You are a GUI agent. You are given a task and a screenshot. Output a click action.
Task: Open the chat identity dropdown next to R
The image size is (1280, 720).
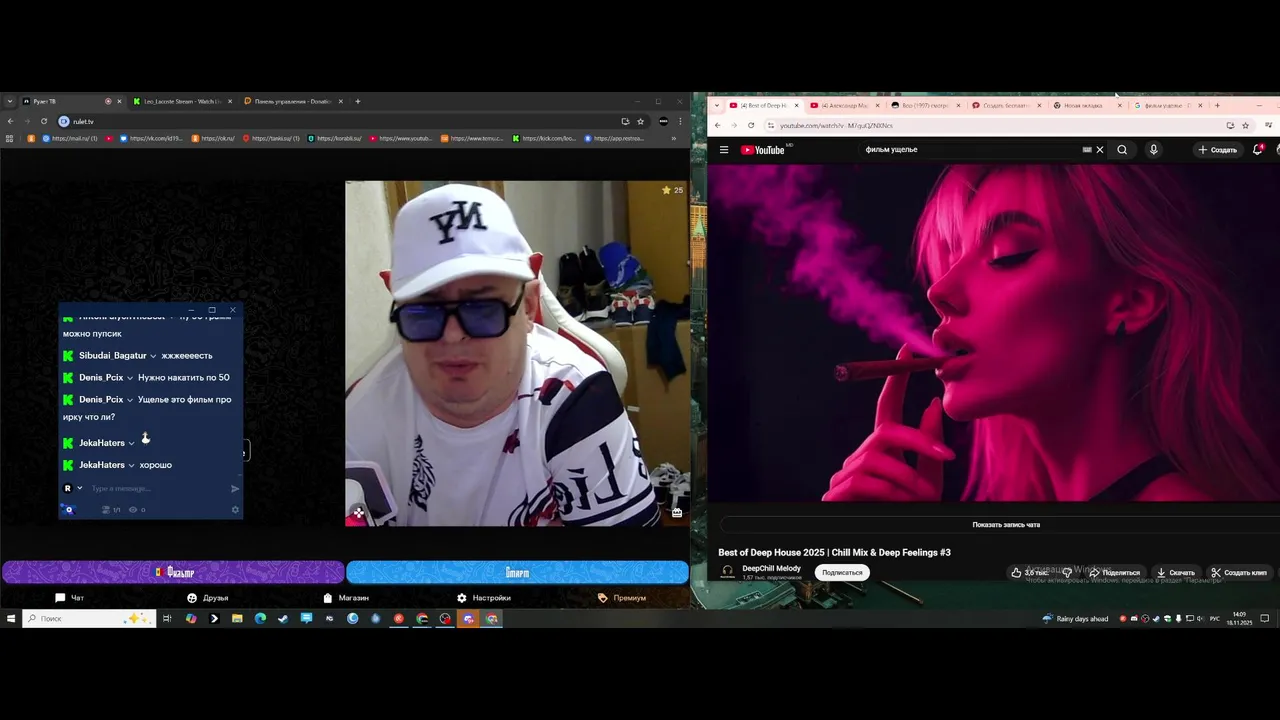tap(80, 489)
